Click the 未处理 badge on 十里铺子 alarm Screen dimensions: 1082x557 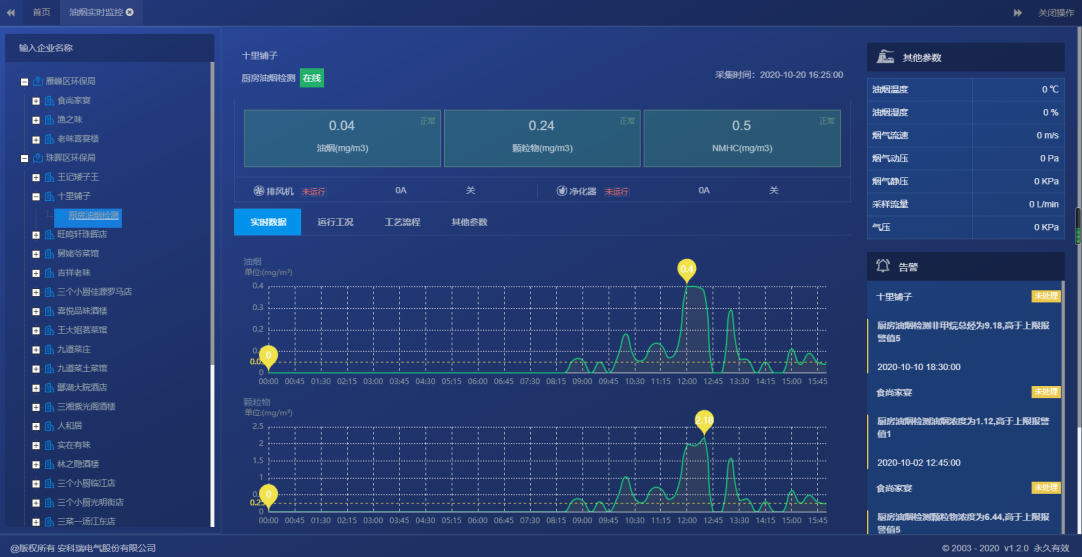pos(1044,296)
